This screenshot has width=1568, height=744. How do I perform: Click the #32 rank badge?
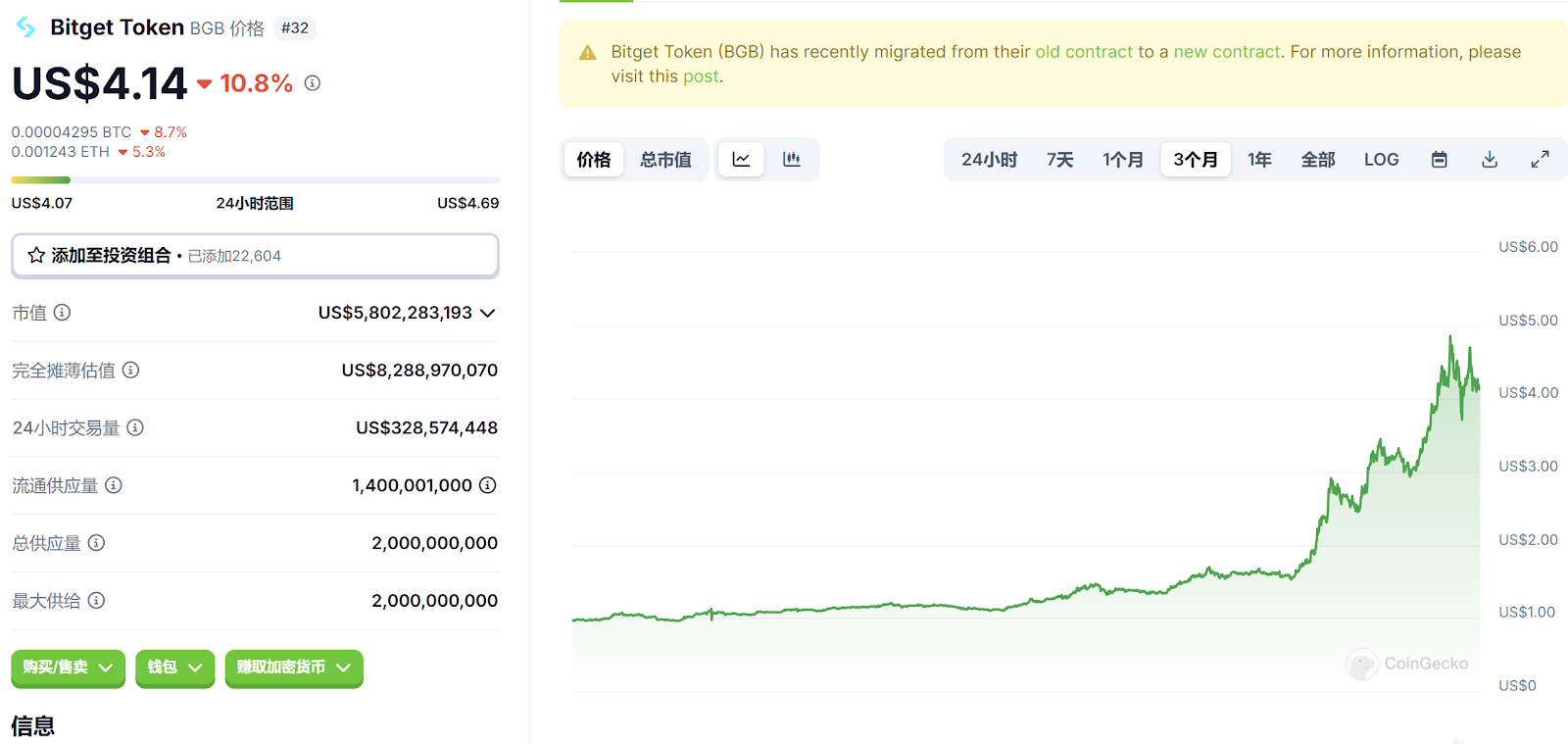(x=295, y=28)
